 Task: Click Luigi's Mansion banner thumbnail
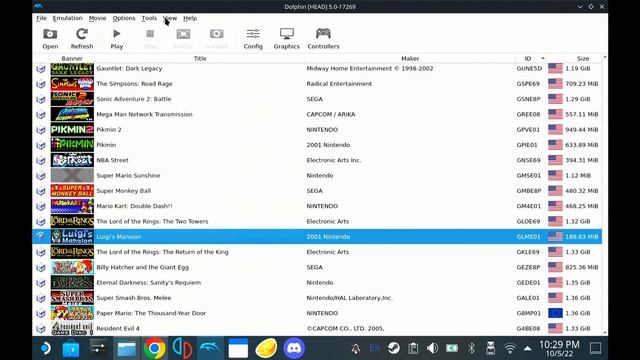72,237
